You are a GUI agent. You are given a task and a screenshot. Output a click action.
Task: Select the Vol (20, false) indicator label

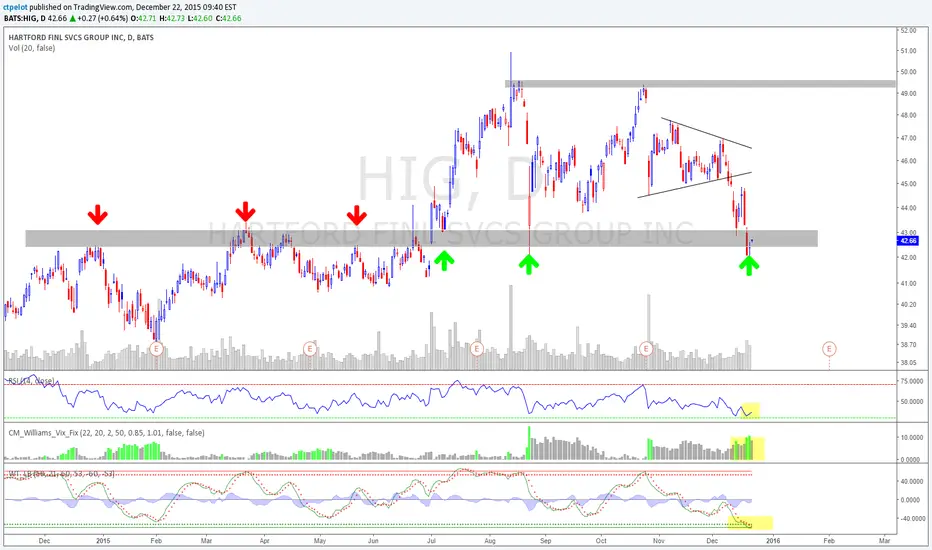[32, 48]
